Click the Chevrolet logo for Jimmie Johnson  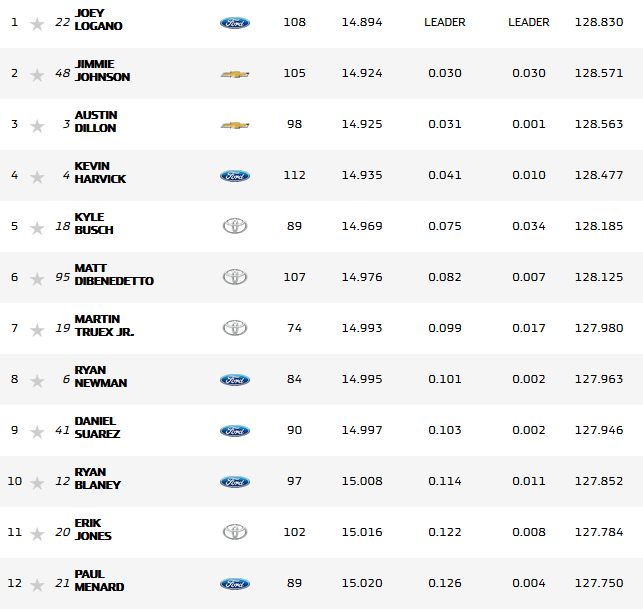(235, 73)
